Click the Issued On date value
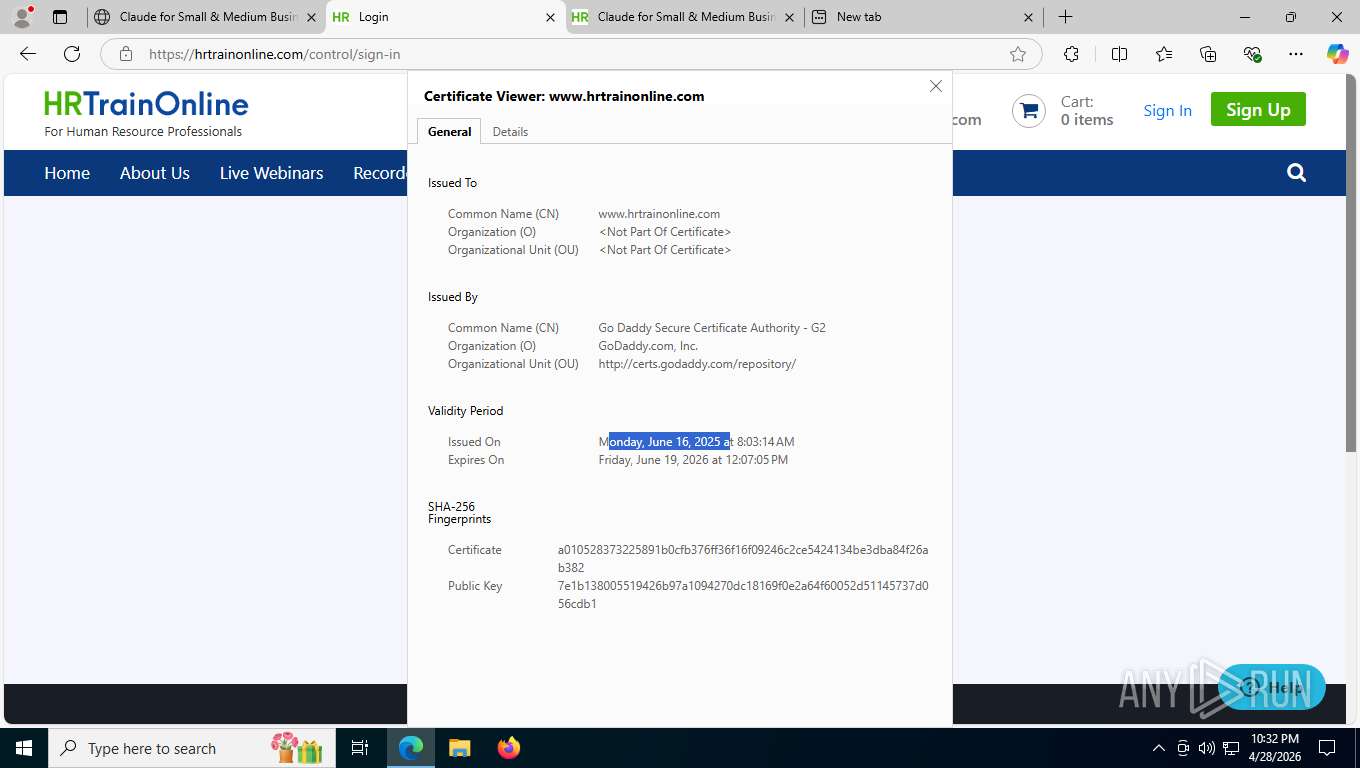 [696, 442]
